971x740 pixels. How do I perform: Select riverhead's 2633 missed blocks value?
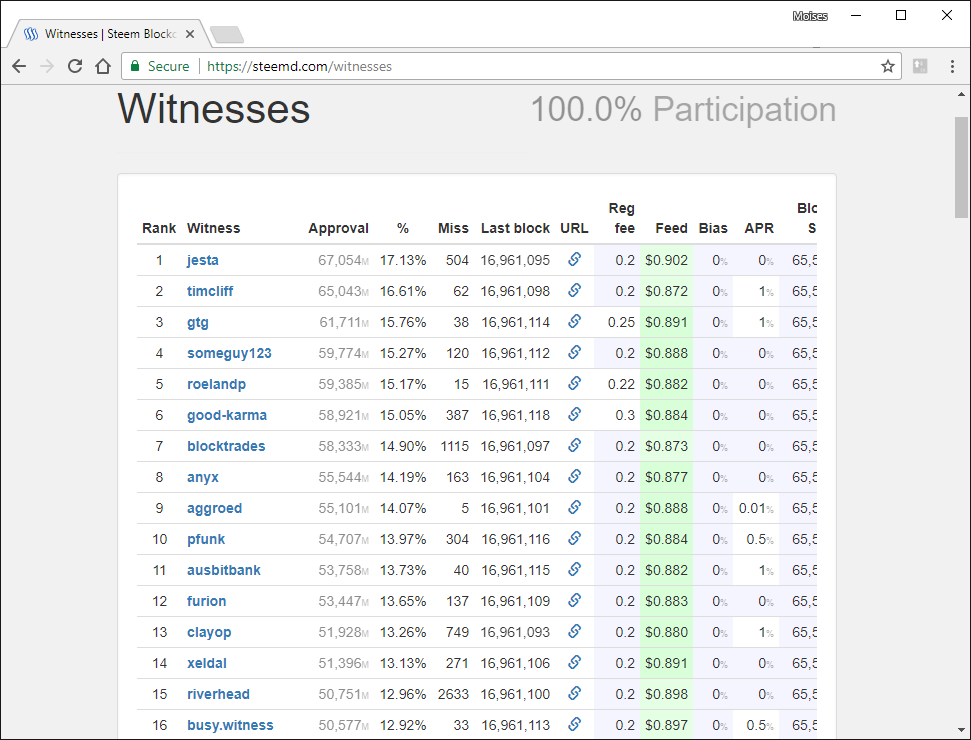tap(453, 694)
